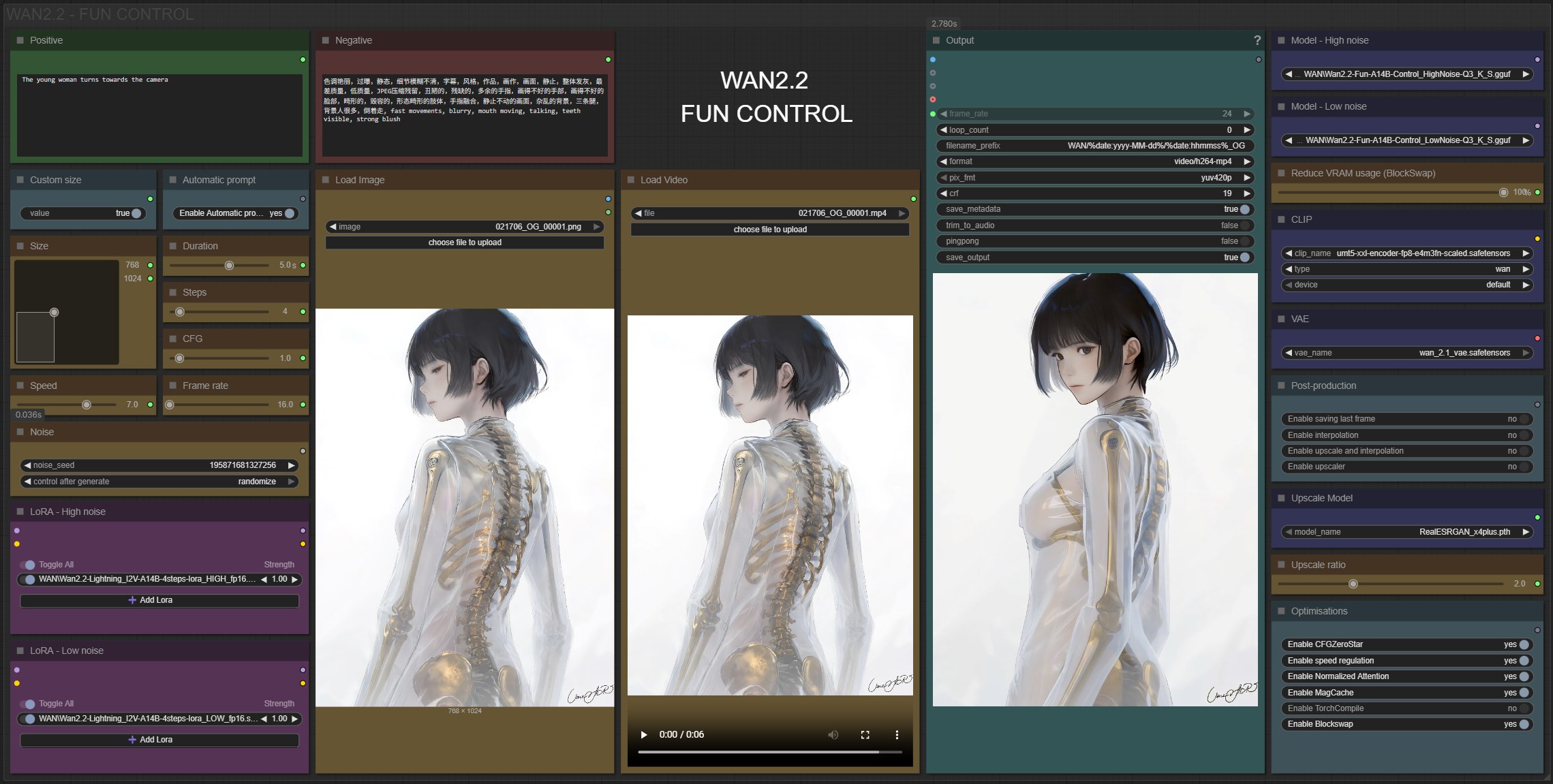
Task: Disable Enable MagCache toggle
Action: 1524,693
